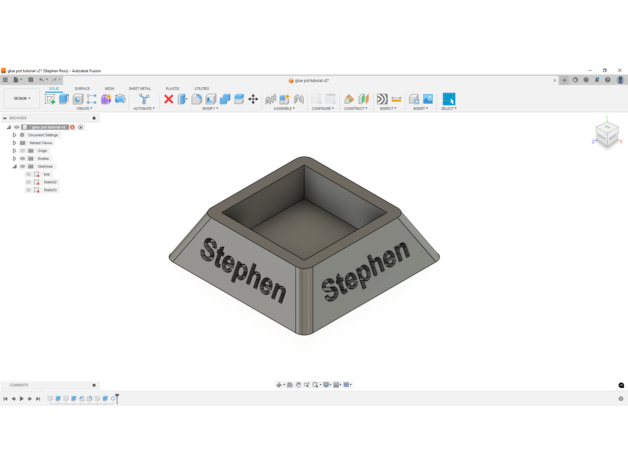Image resolution: width=628 pixels, height=472 pixels.
Task: Click the Offset Plane icon in Construct
Action: click(349, 99)
